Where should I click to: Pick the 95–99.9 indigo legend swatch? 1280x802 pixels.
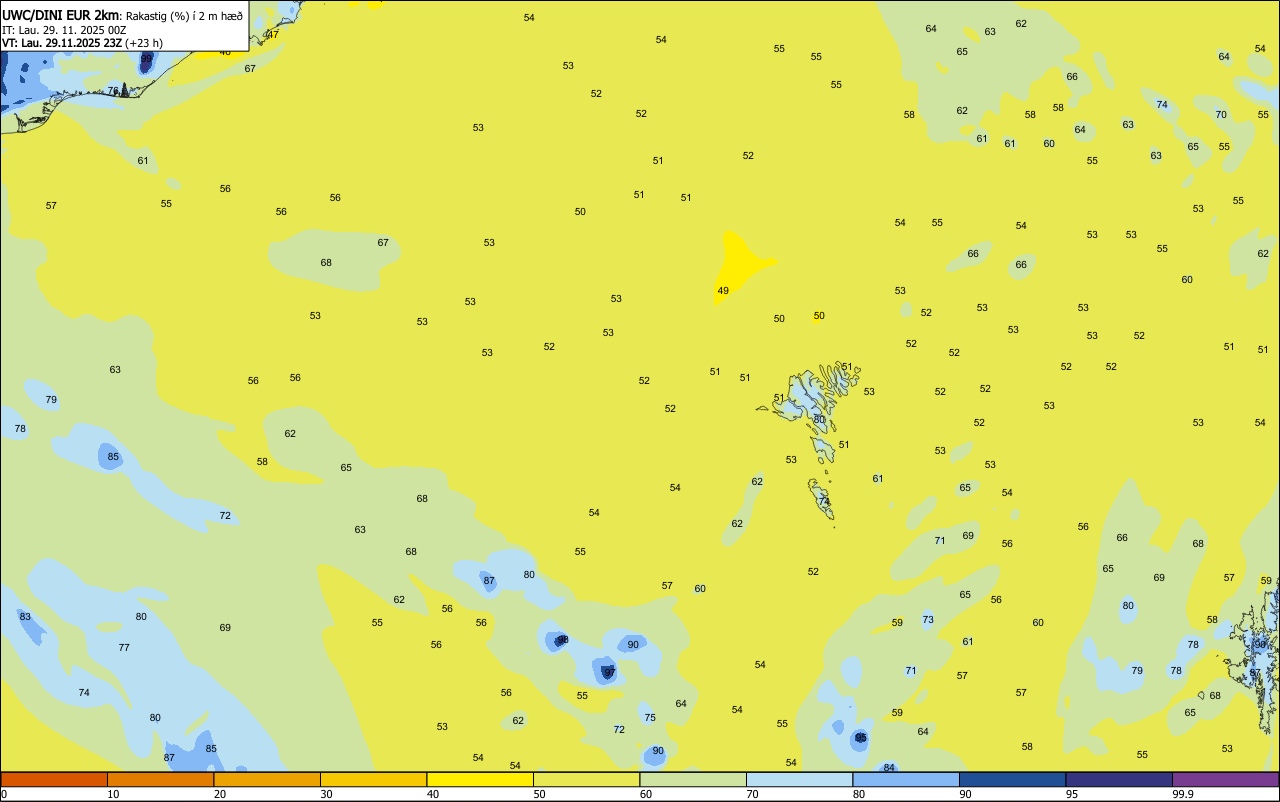point(1119,779)
